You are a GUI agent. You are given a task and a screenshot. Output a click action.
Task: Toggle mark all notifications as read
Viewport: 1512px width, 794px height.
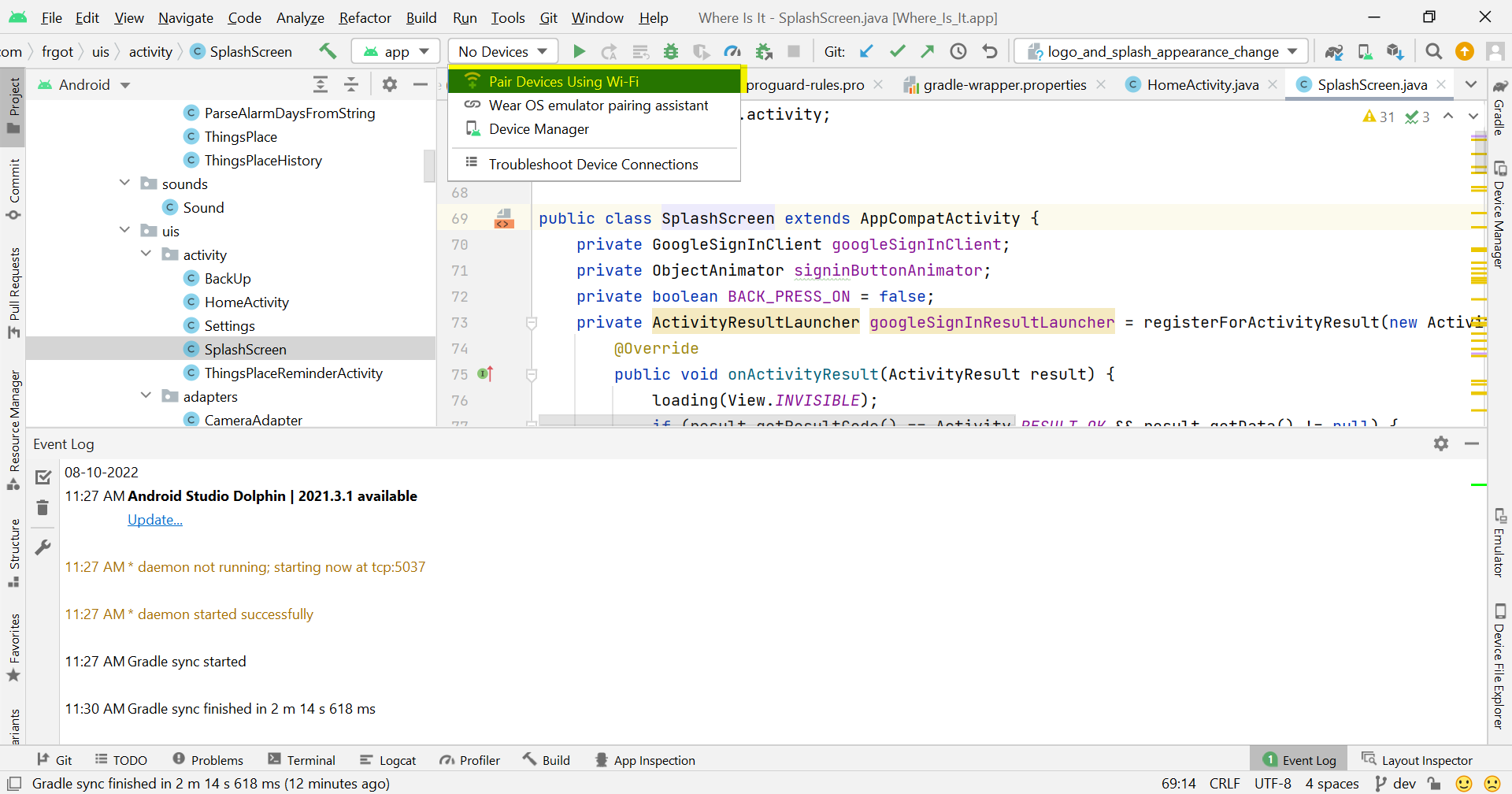click(x=43, y=477)
